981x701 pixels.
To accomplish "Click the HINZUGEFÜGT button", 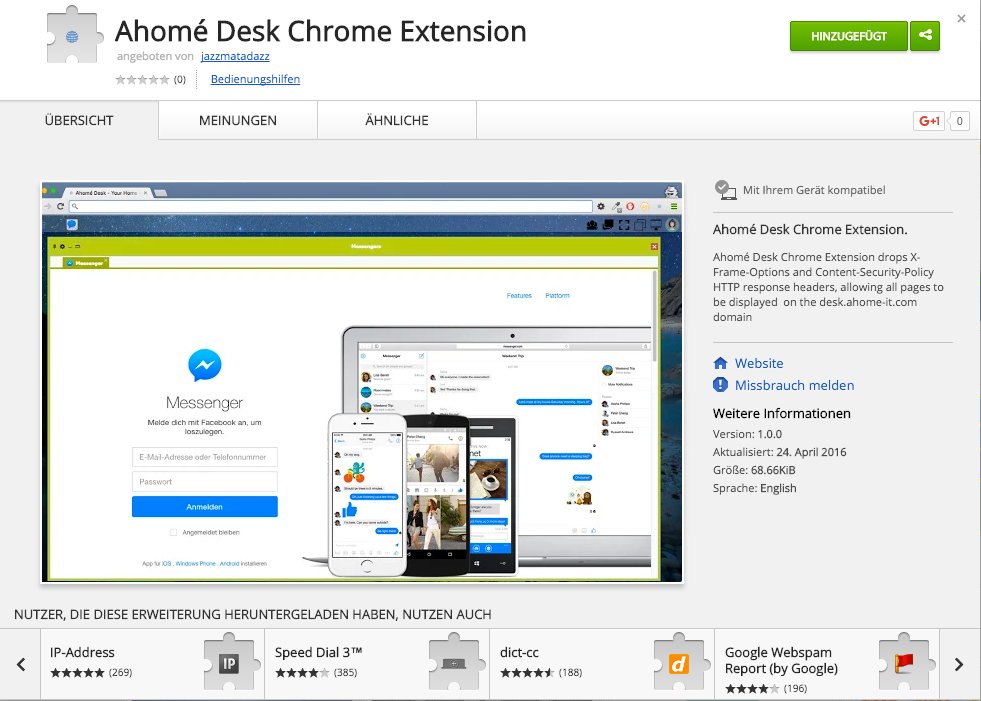I will point(848,36).
